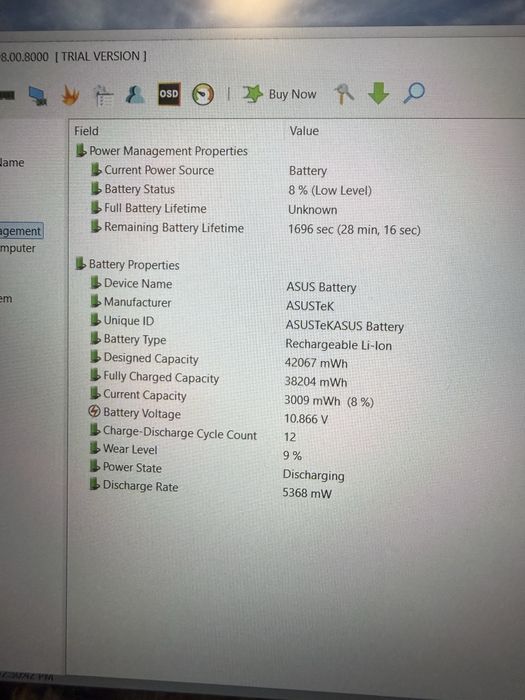Launch the flame system stability test icon
This screenshot has width=525, height=700.
point(71,95)
